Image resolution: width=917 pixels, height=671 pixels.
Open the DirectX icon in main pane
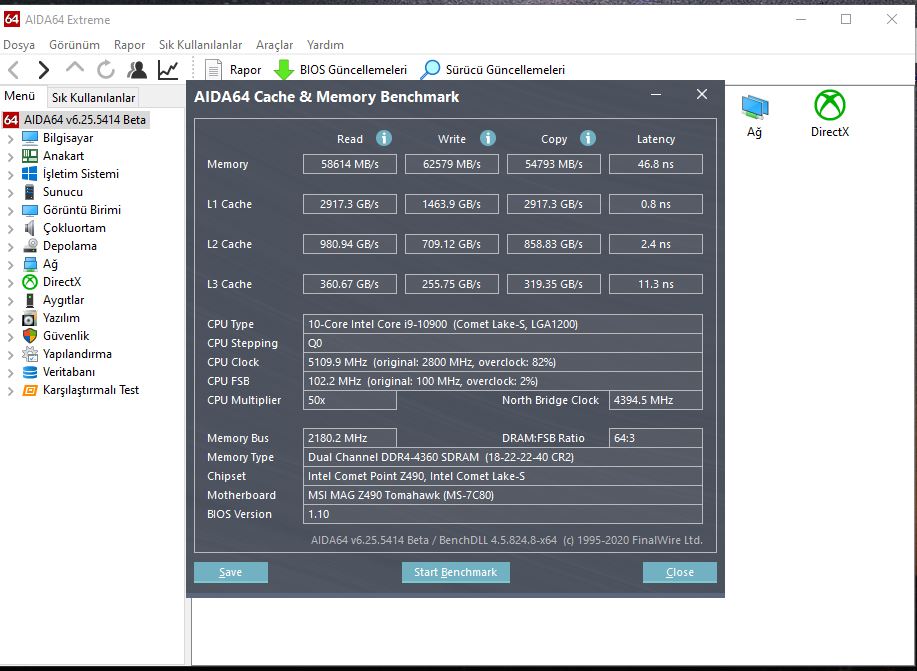(830, 105)
